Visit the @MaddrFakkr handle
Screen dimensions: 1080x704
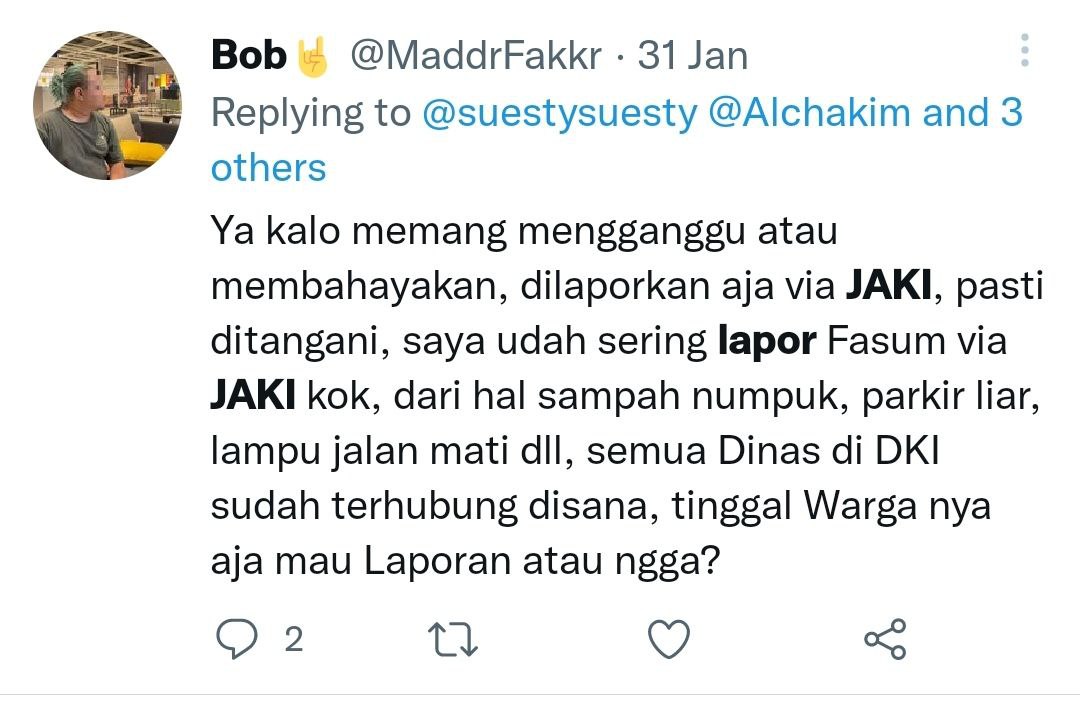[x=476, y=56]
